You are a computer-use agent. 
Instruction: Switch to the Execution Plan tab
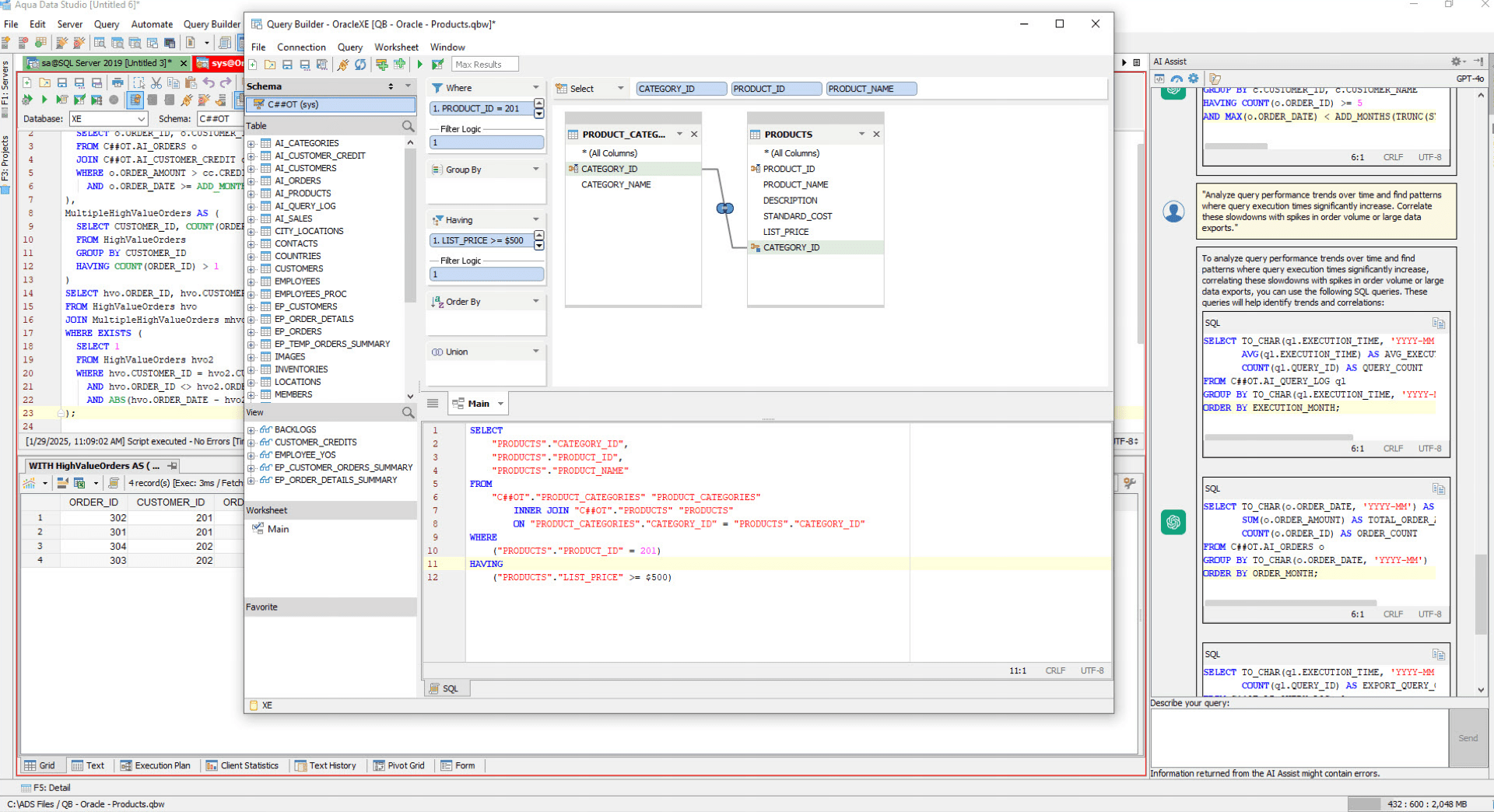156,765
